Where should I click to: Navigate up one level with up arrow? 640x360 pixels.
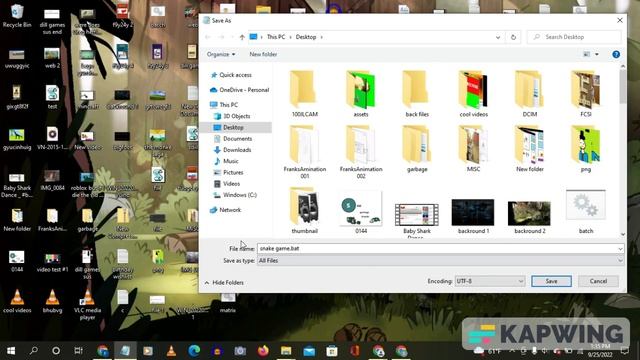point(242,37)
